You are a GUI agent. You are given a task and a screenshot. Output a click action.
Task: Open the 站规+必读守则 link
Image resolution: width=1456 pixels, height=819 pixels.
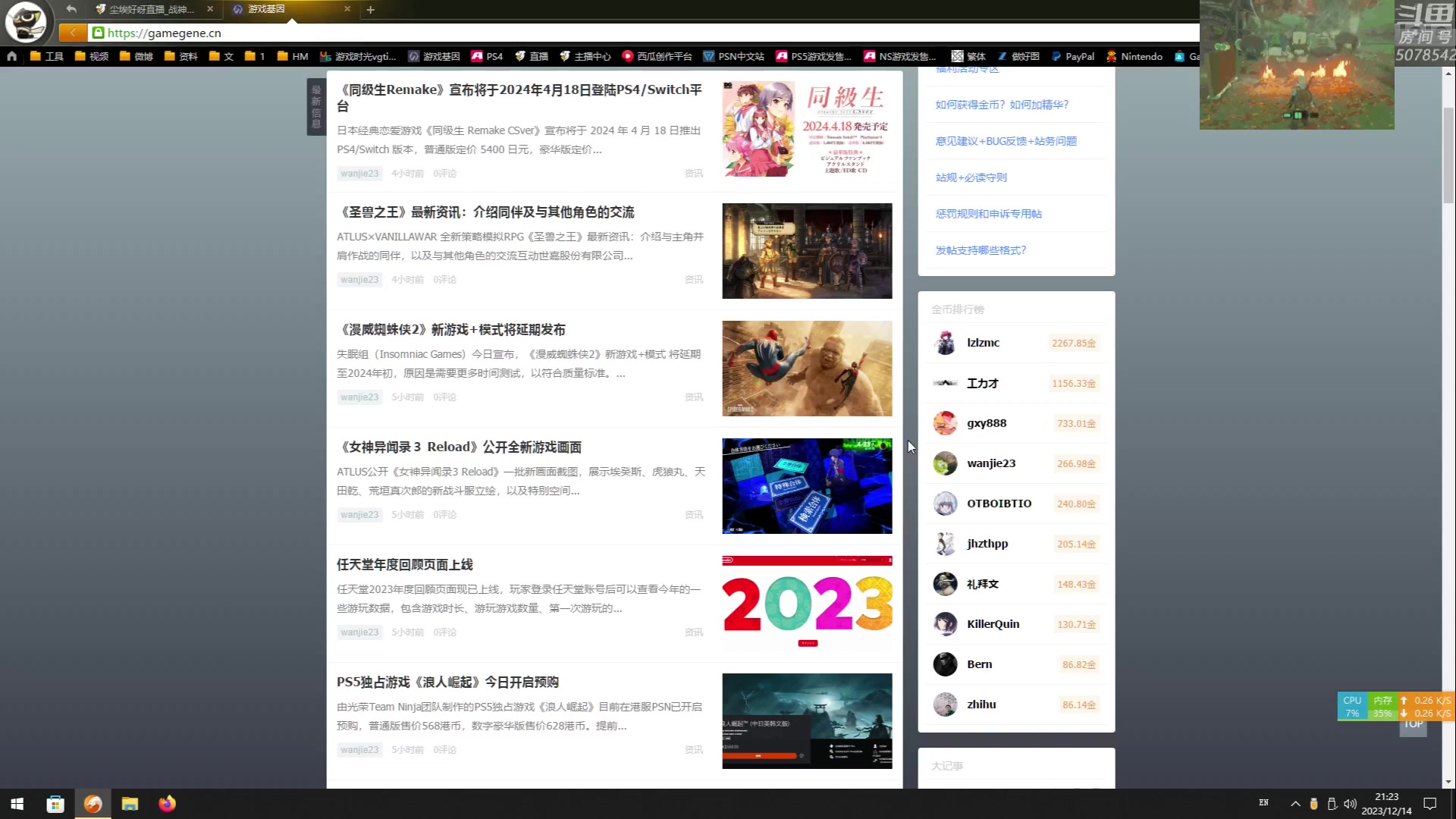tap(971, 177)
